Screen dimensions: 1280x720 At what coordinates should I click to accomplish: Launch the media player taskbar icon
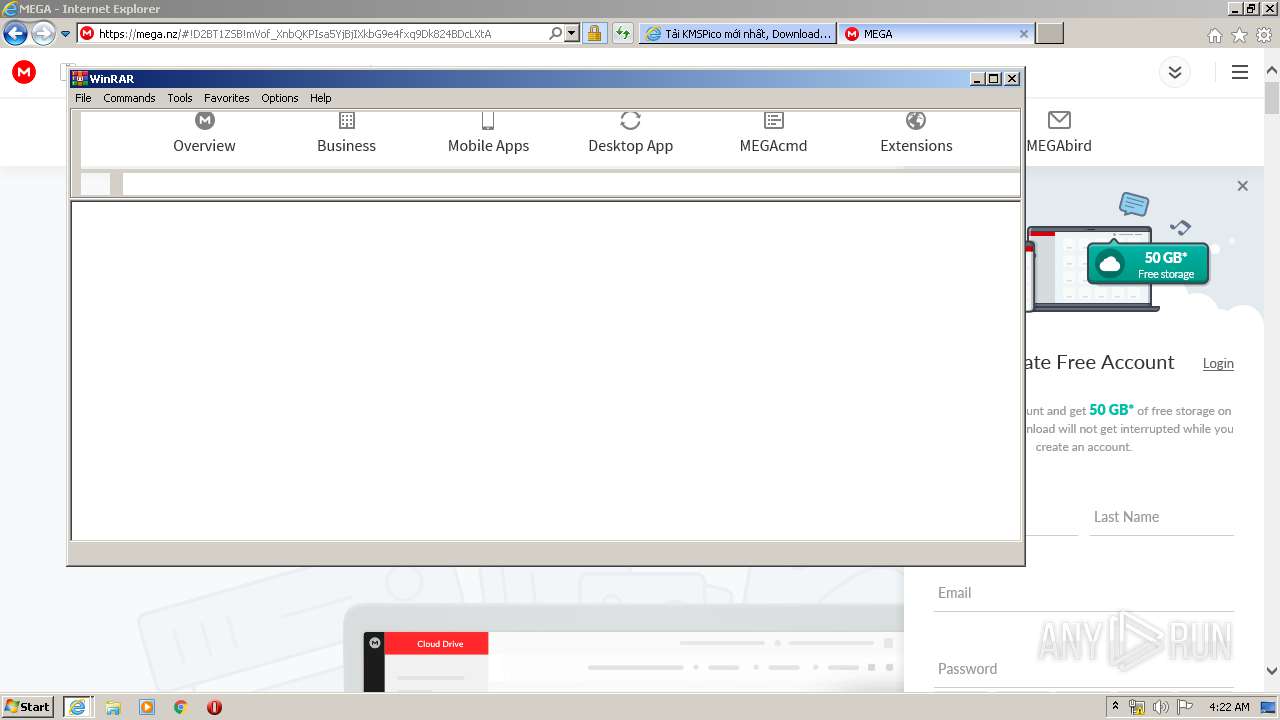(147, 707)
